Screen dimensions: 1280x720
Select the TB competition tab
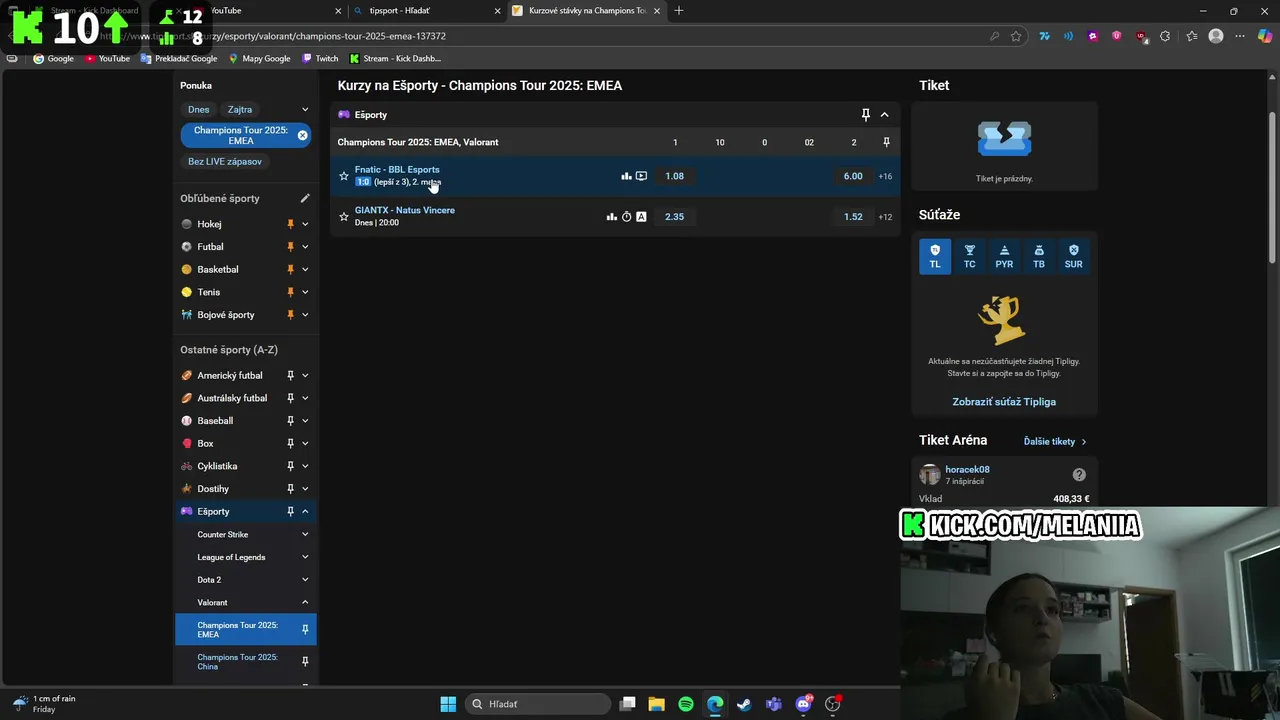pyautogui.click(x=1039, y=256)
